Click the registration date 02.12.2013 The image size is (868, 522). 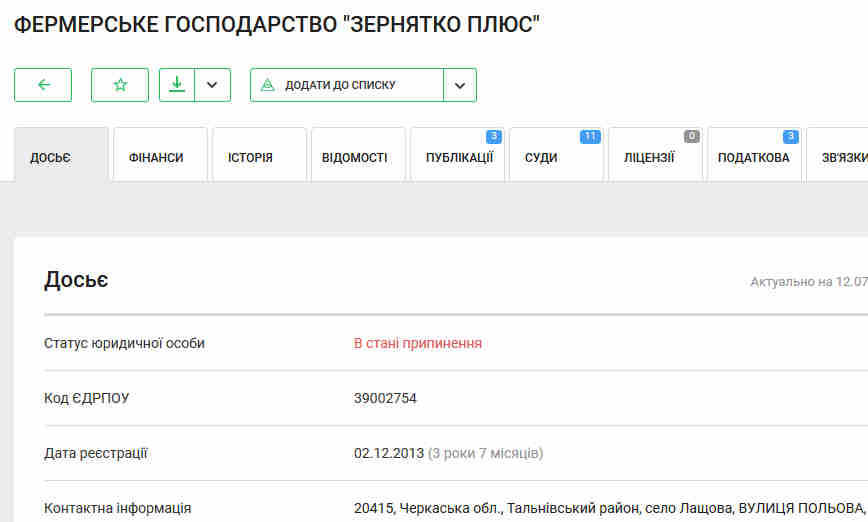click(x=389, y=453)
